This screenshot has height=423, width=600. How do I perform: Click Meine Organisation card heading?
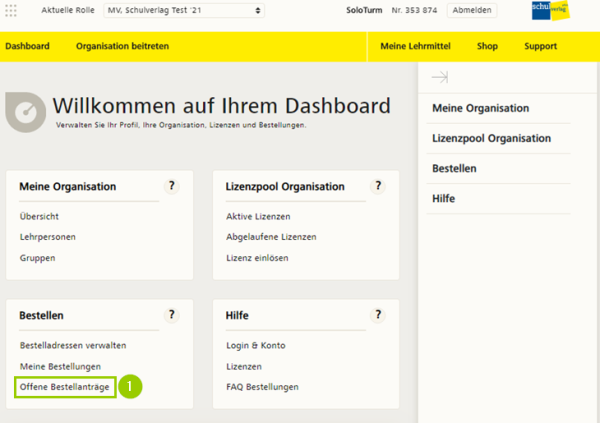coord(68,186)
